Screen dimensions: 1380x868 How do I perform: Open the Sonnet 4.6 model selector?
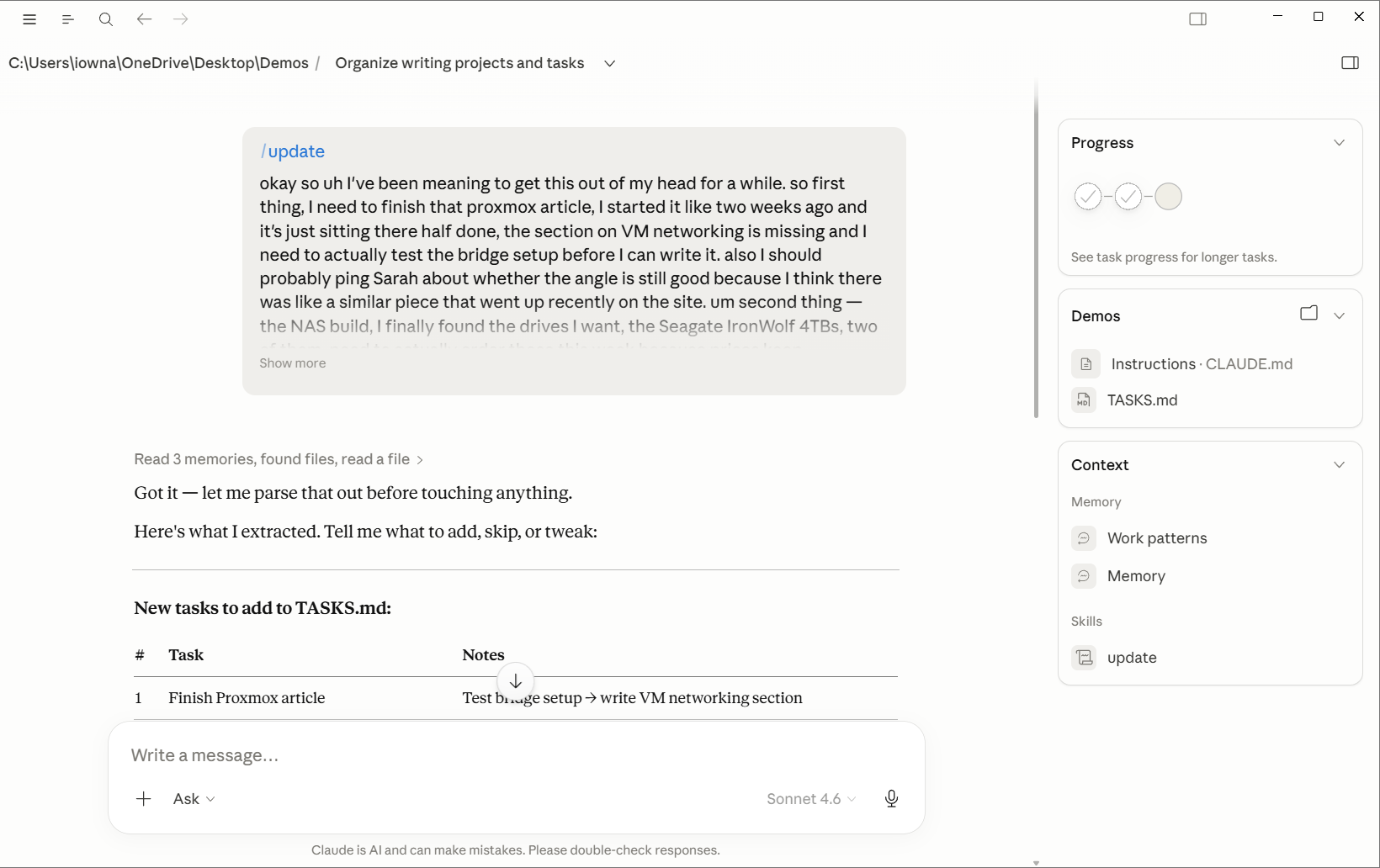tap(811, 799)
